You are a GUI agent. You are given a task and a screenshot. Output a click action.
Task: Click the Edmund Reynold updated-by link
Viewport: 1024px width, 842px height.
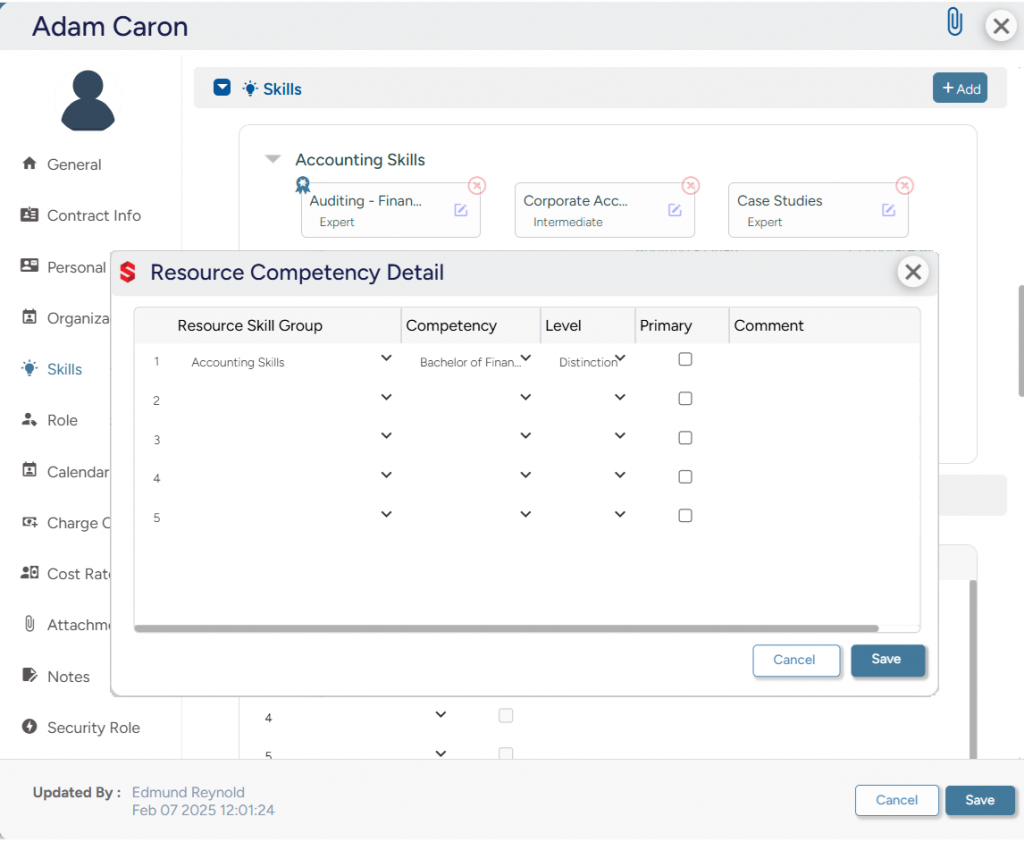(x=188, y=791)
